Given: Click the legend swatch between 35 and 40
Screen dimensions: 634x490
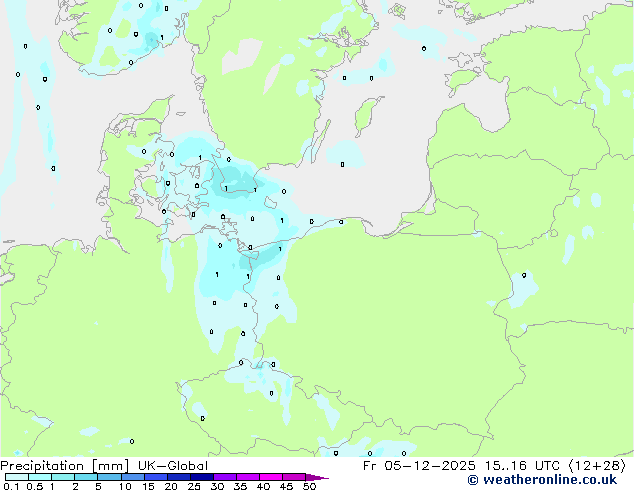Looking at the screenshot, I should coord(248,477).
